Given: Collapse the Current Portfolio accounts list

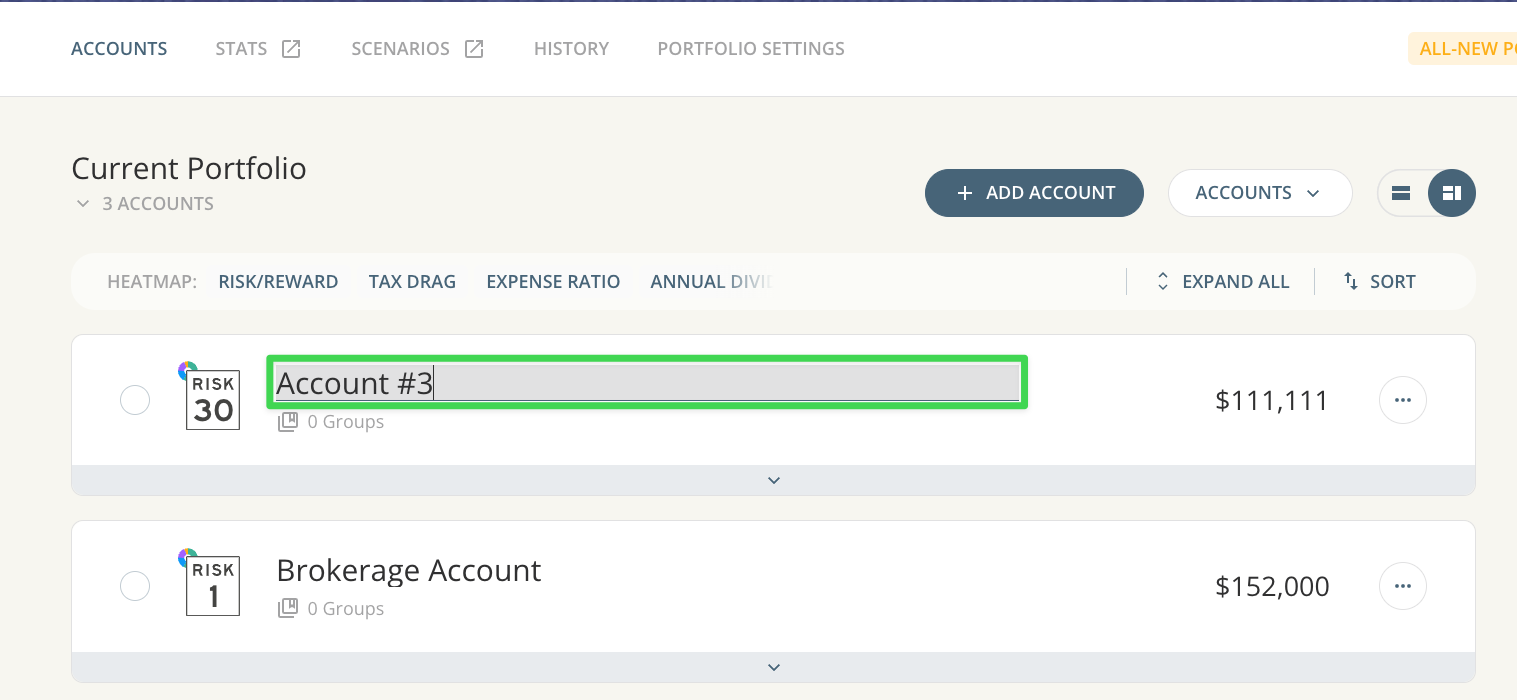Looking at the screenshot, I should (83, 203).
